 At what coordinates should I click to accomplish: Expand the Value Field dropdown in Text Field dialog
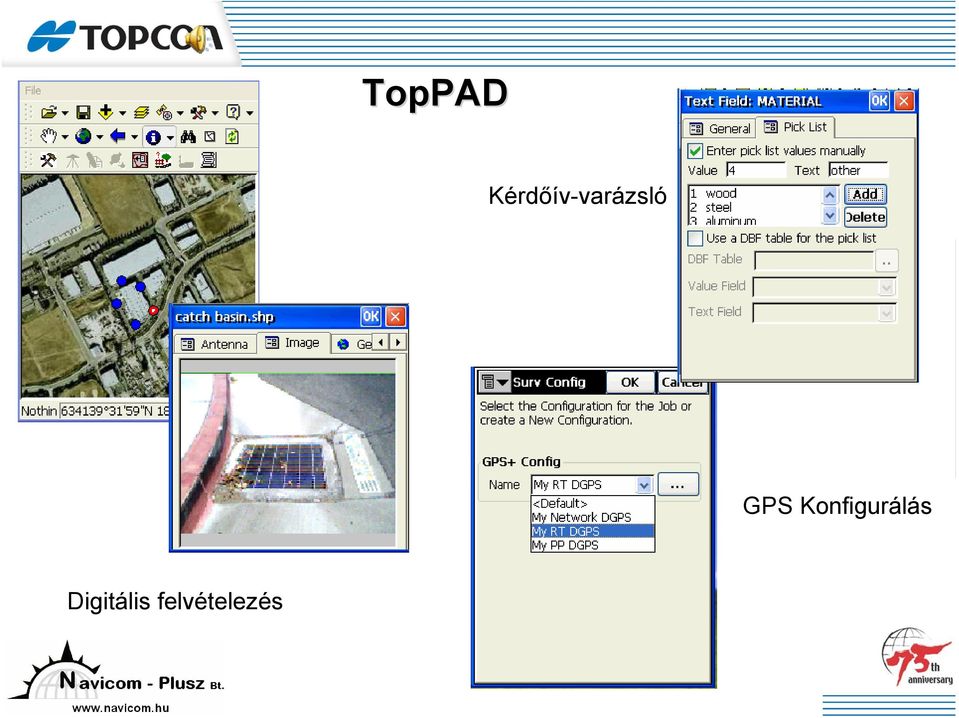886,286
